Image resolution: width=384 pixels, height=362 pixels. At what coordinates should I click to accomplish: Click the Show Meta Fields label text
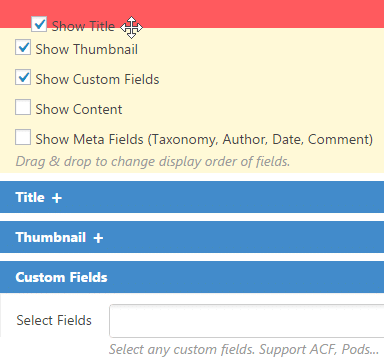[204, 139]
